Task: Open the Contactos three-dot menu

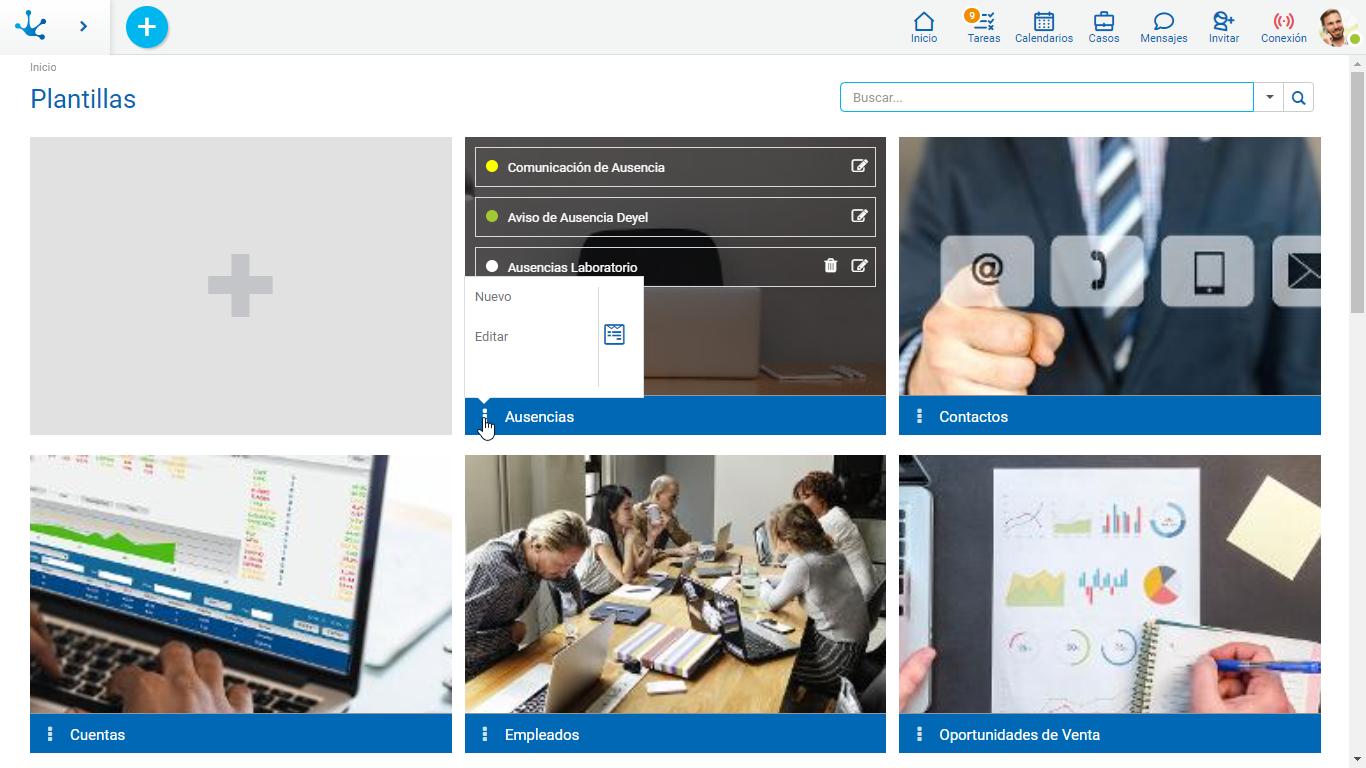Action: [x=919, y=416]
